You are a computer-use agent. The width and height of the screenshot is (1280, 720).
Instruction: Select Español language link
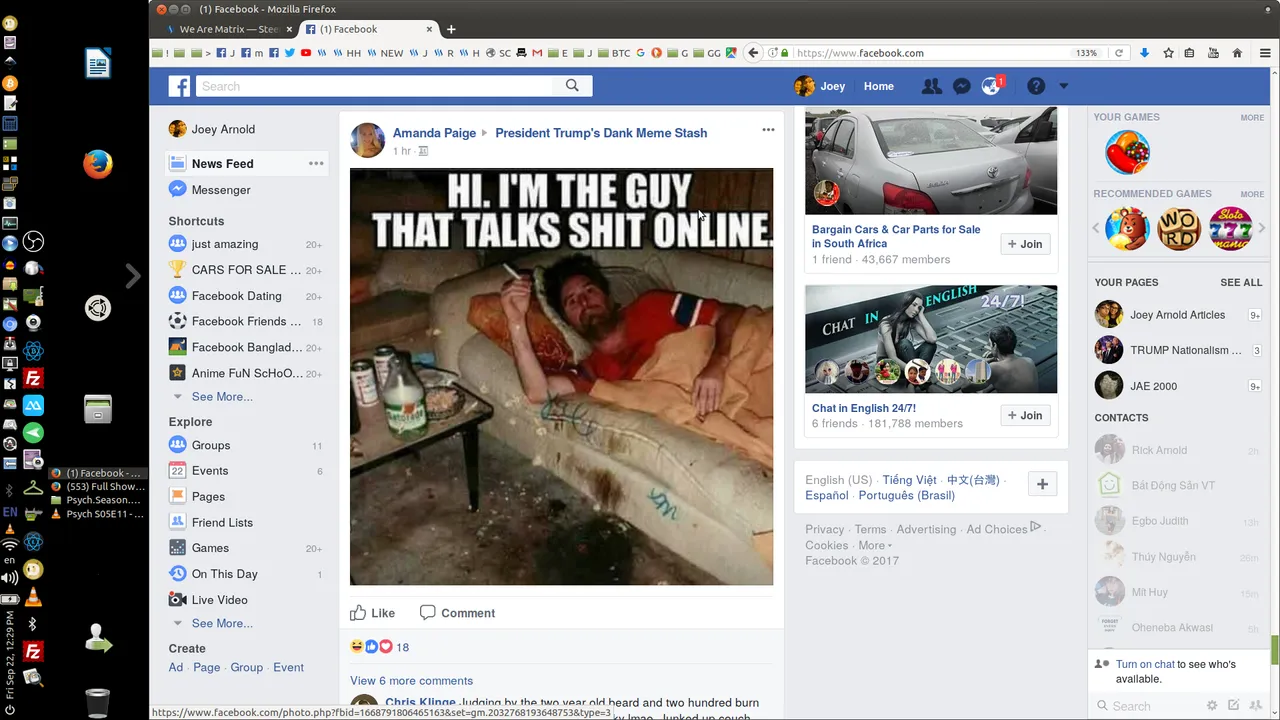click(827, 495)
